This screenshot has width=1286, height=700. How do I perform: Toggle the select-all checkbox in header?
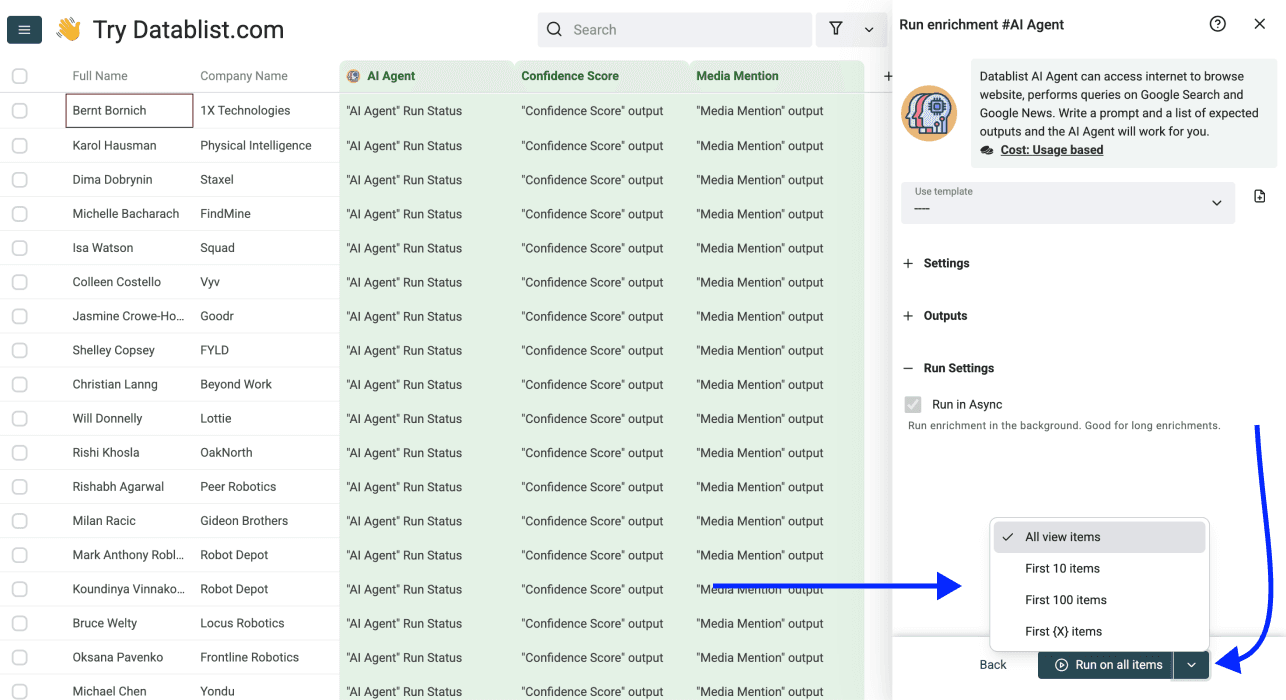click(x=19, y=75)
